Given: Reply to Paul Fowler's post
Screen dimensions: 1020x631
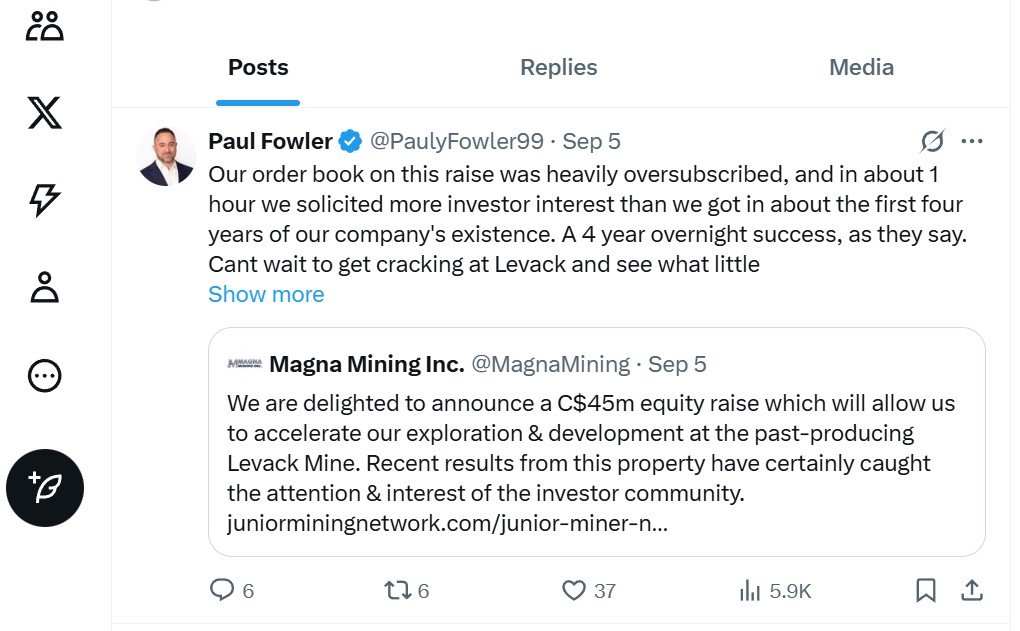Looking at the screenshot, I should click(x=222, y=591).
